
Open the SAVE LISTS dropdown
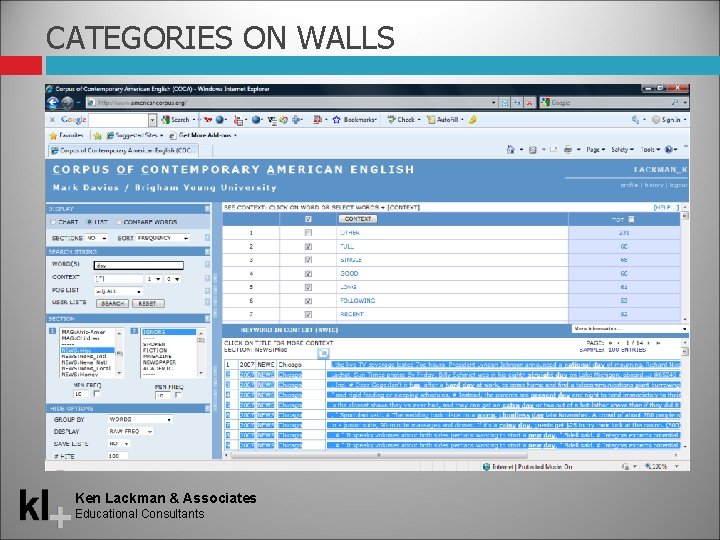118,444
